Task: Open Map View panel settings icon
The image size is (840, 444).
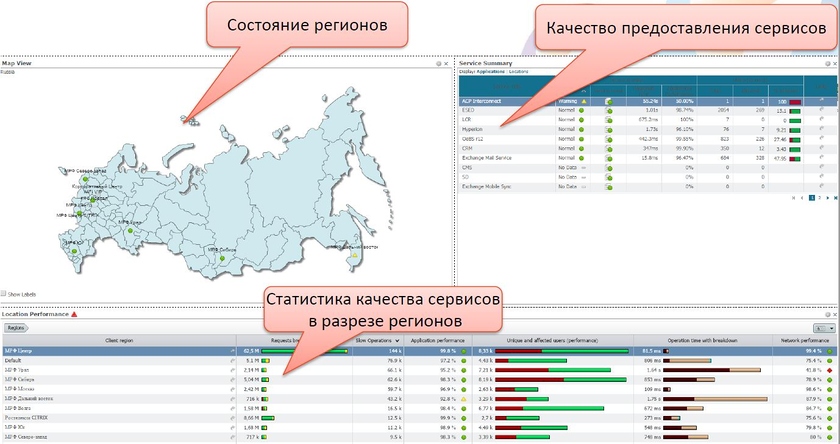Action: (x=439, y=64)
